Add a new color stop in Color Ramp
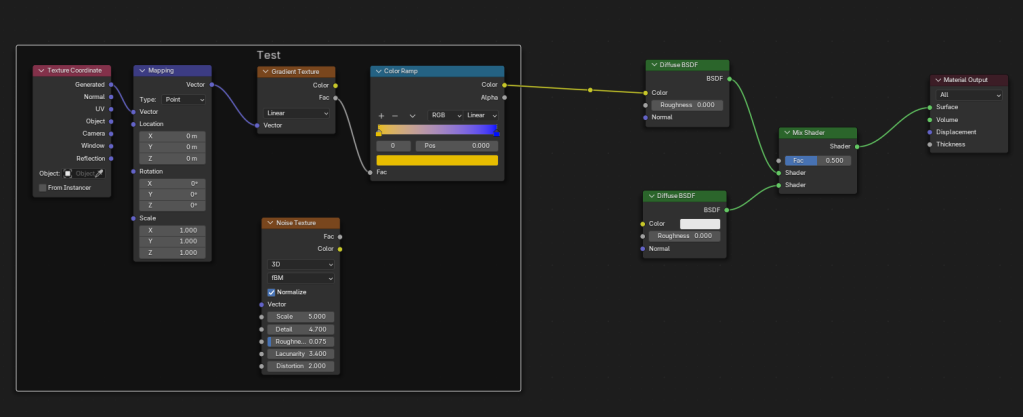The image size is (1023, 417). tap(380, 116)
